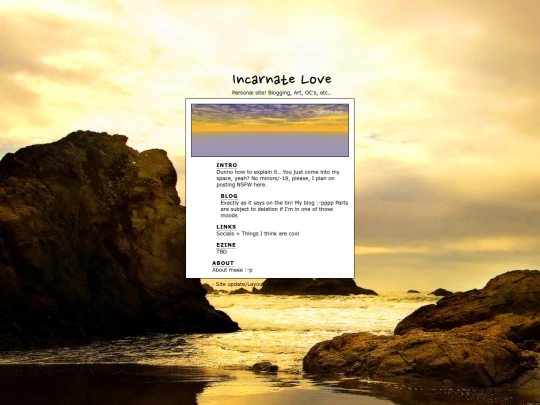Open the ABOUT page link
Screen dimensions: 540x405
pos(223,263)
